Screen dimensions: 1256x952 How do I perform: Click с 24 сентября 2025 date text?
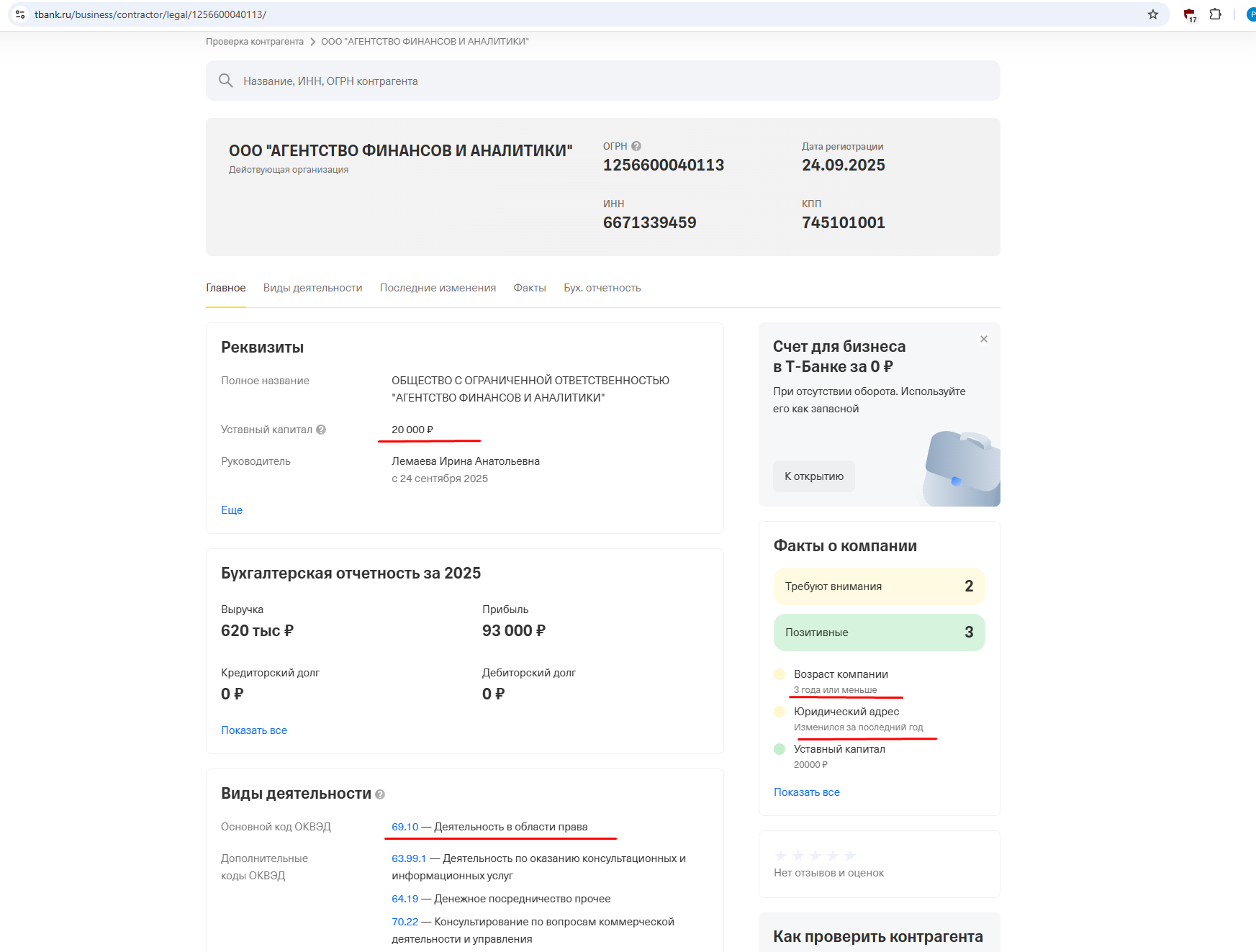(x=440, y=479)
